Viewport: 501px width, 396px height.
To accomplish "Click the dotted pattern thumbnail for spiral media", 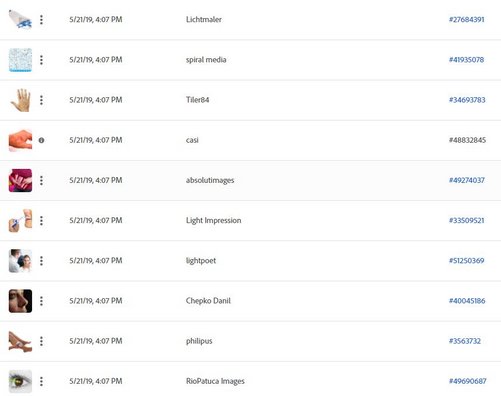I will [20, 60].
